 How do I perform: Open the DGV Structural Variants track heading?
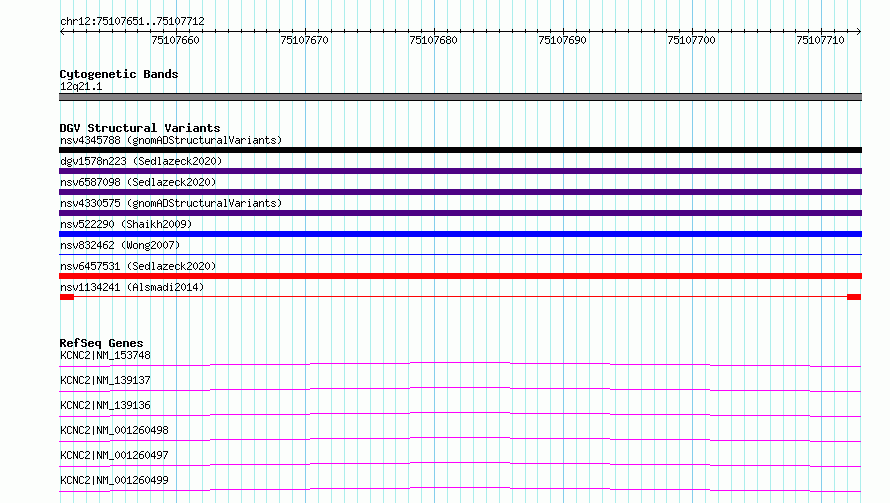tap(140, 128)
